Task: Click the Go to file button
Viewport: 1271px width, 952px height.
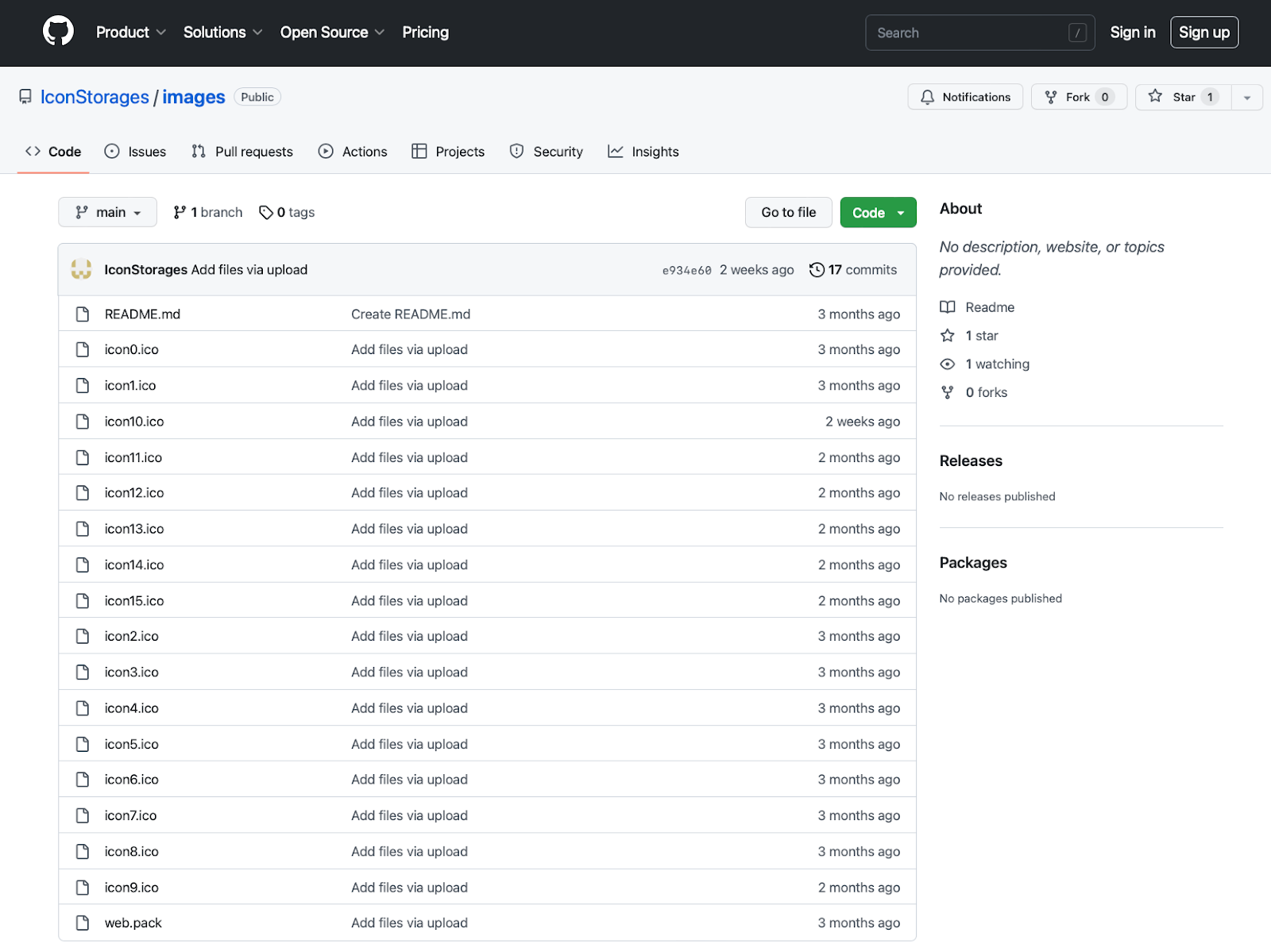Action: (x=789, y=212)
